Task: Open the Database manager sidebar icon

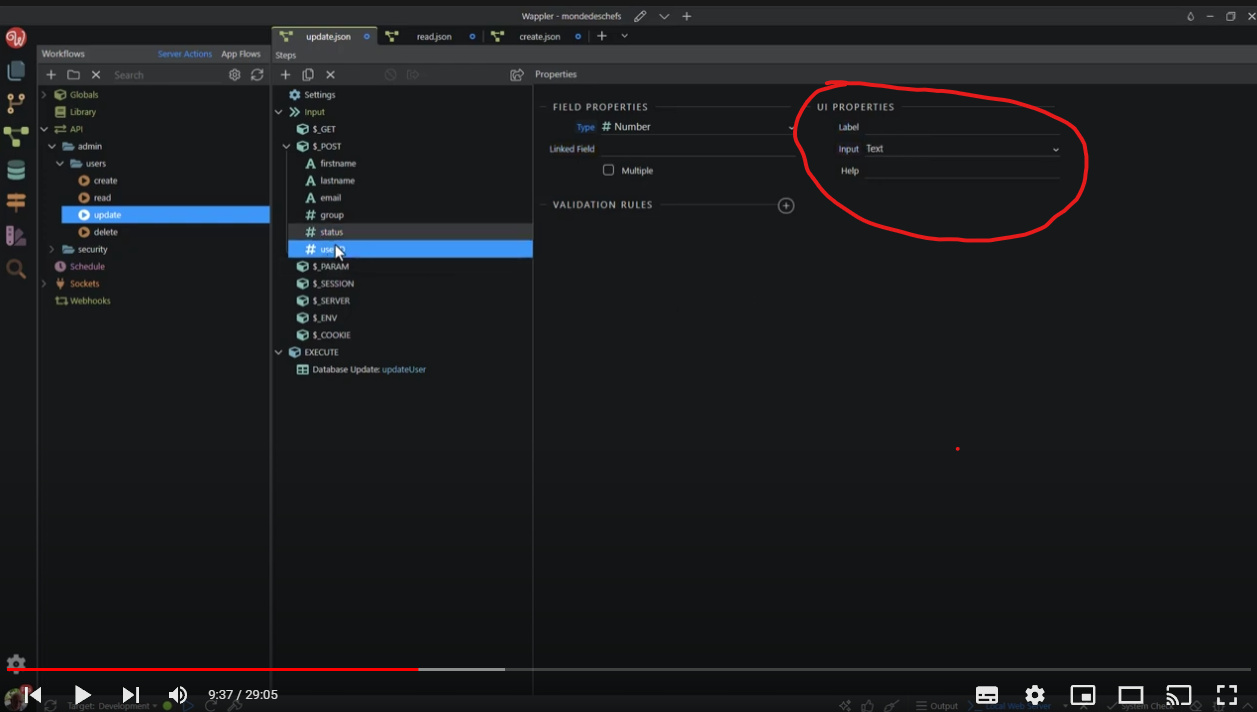Action: 16,170
